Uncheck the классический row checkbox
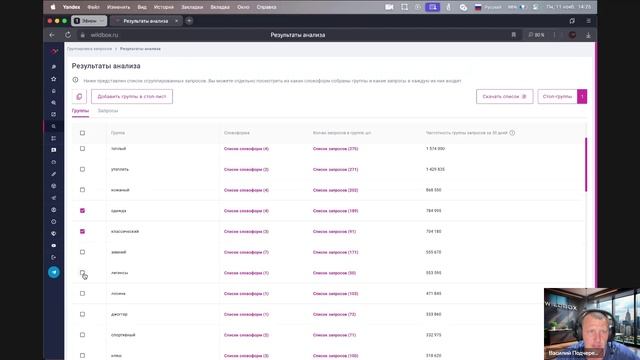640x360 pixels. [x=82, y=231]
